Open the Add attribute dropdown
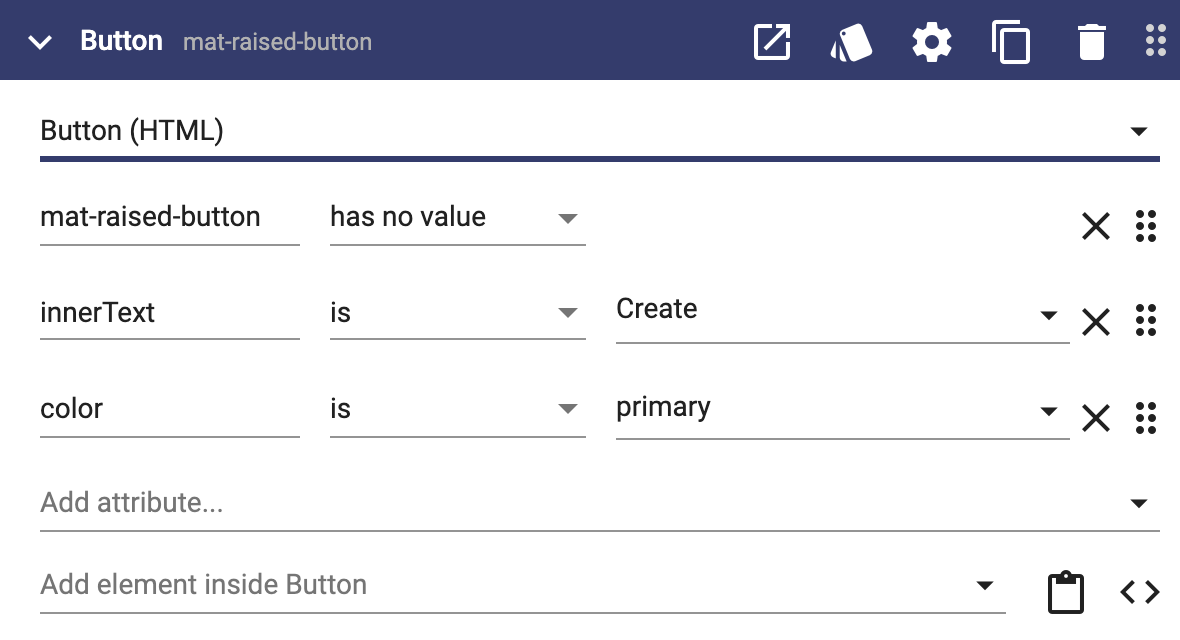Image resolution: width=1180 pixels, height=640 pixels. (599, 503)
